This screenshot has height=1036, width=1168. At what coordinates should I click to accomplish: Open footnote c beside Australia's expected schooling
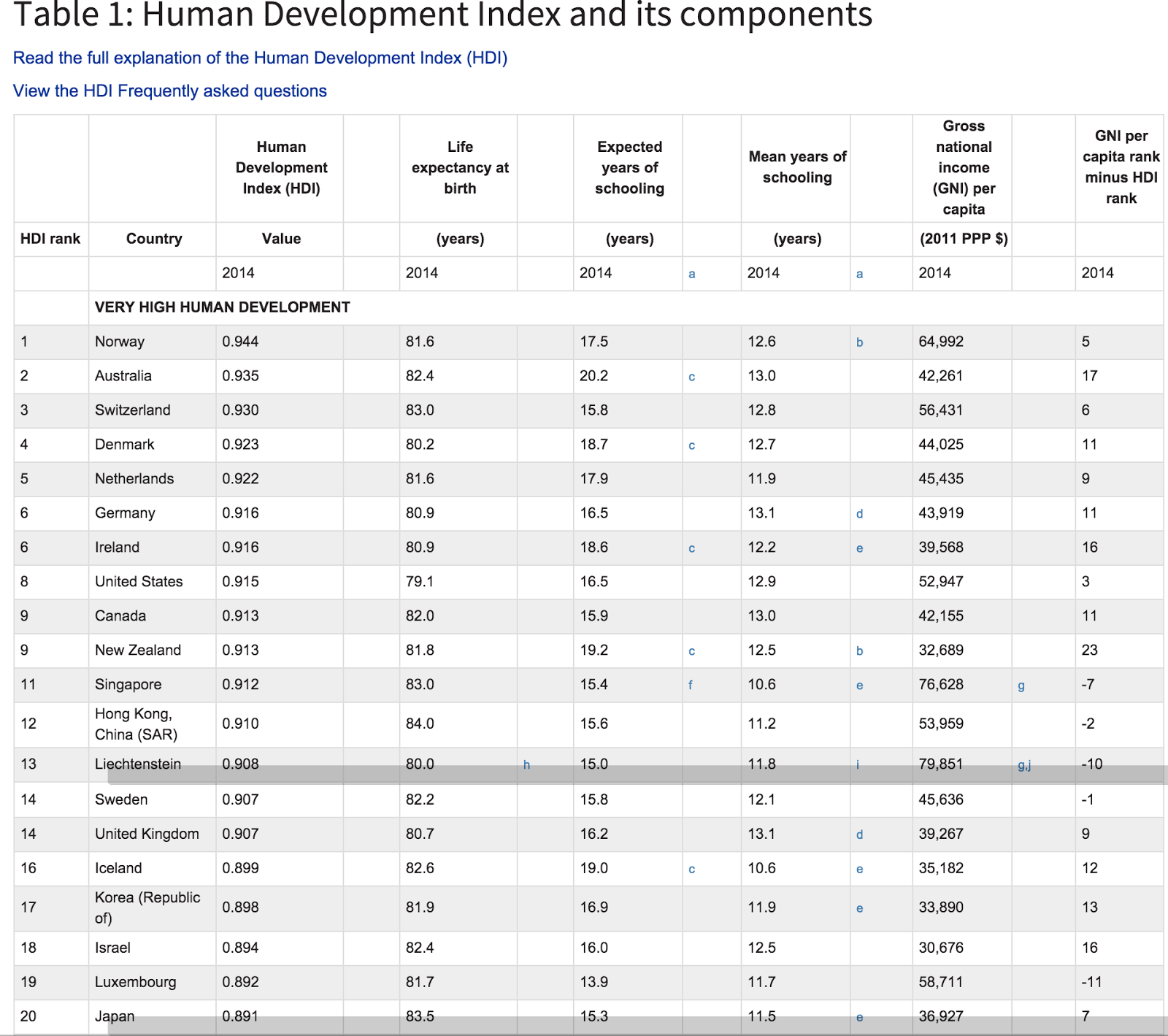click(x=691, y=376)
